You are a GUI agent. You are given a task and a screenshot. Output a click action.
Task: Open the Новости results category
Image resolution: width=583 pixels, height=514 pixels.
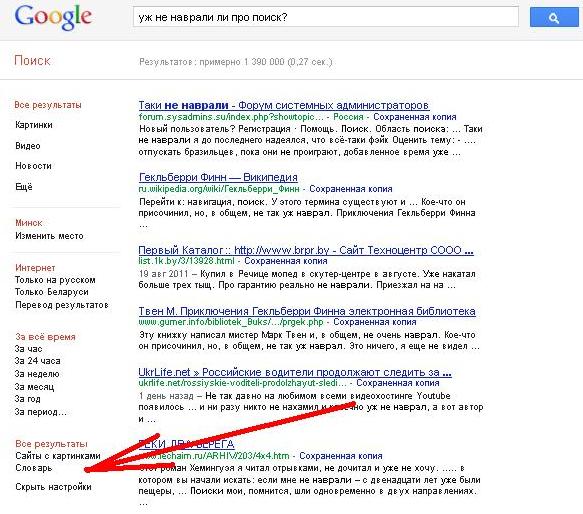pos(33,166)
